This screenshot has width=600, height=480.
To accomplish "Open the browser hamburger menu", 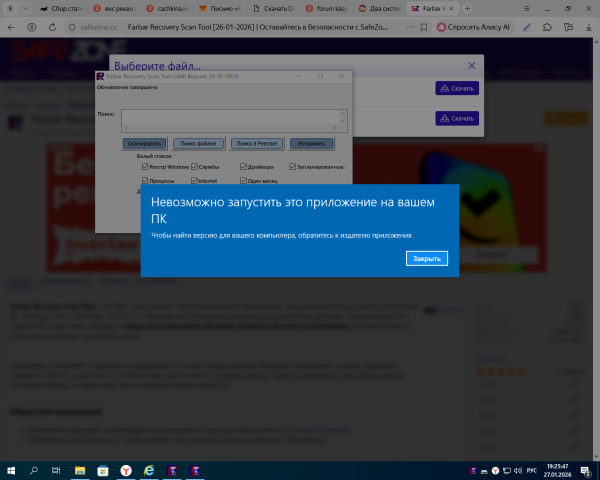I will point(527,8).
